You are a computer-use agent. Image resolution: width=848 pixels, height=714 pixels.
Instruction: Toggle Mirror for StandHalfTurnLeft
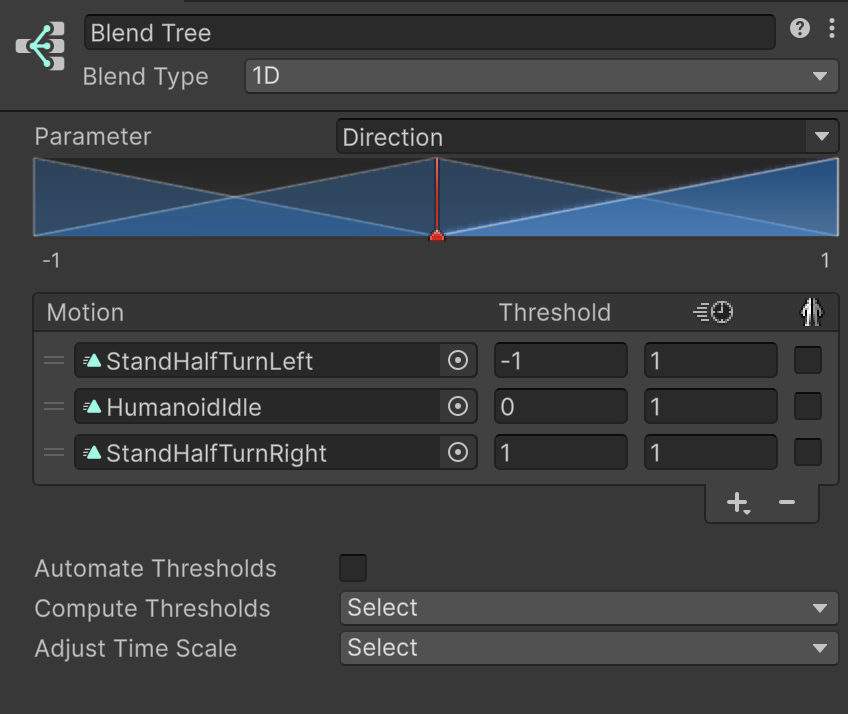click(x=808, y=360)
